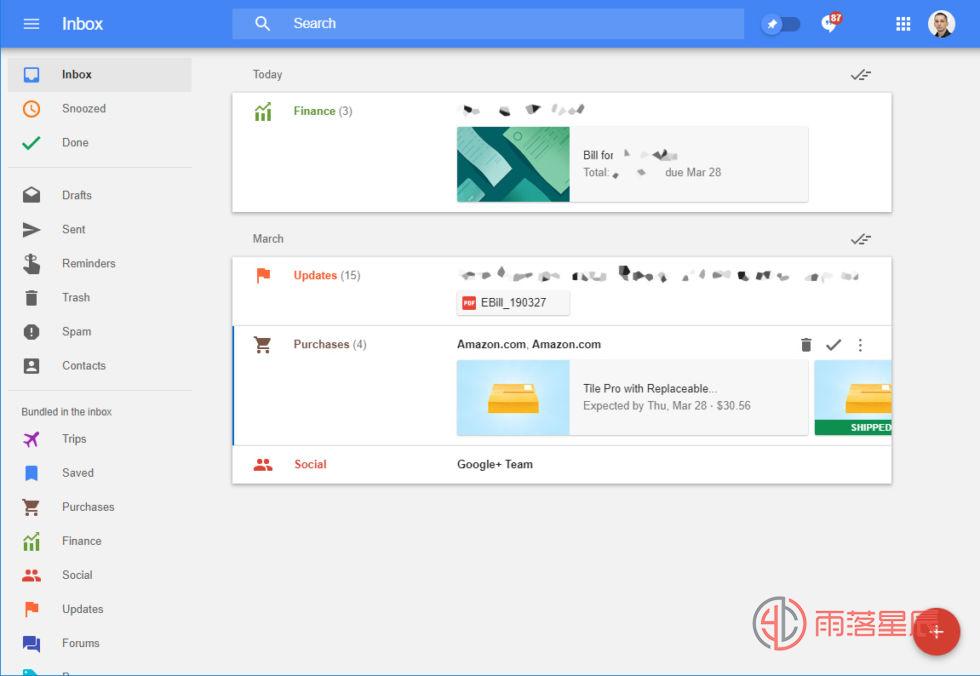Image resolution: width=980 pixels, height=676 pixels.
Task: Expand the Updates (15) bundle
Action: tap(326, 276)
